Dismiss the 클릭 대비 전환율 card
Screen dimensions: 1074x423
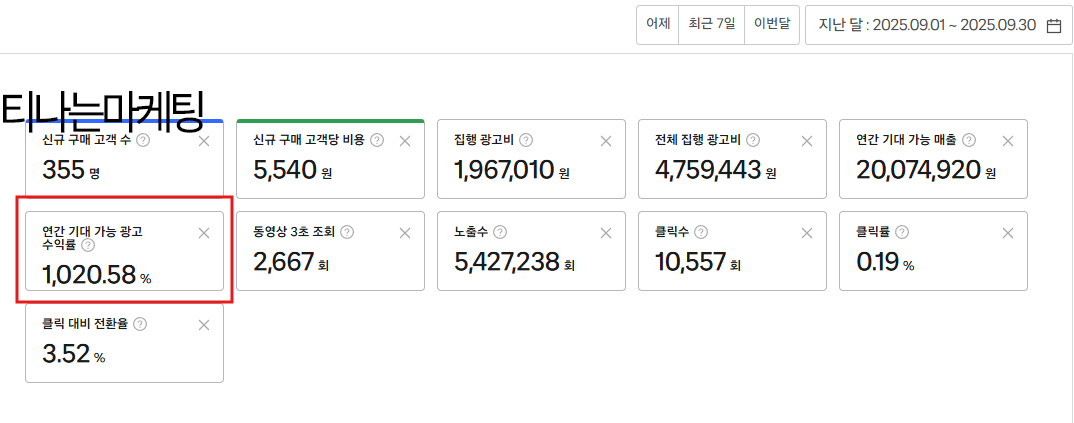pyautogui.click(x=204, y=325)
